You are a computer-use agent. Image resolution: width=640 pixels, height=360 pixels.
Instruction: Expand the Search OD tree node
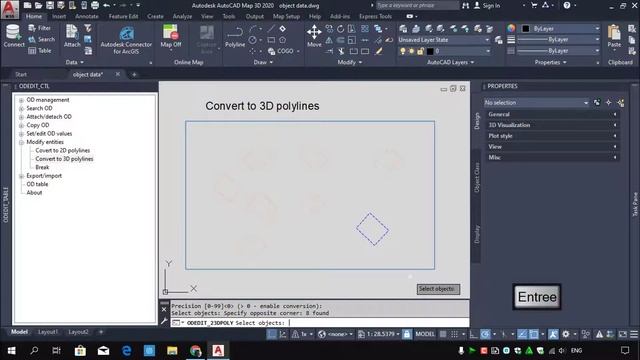pos(21,109)
